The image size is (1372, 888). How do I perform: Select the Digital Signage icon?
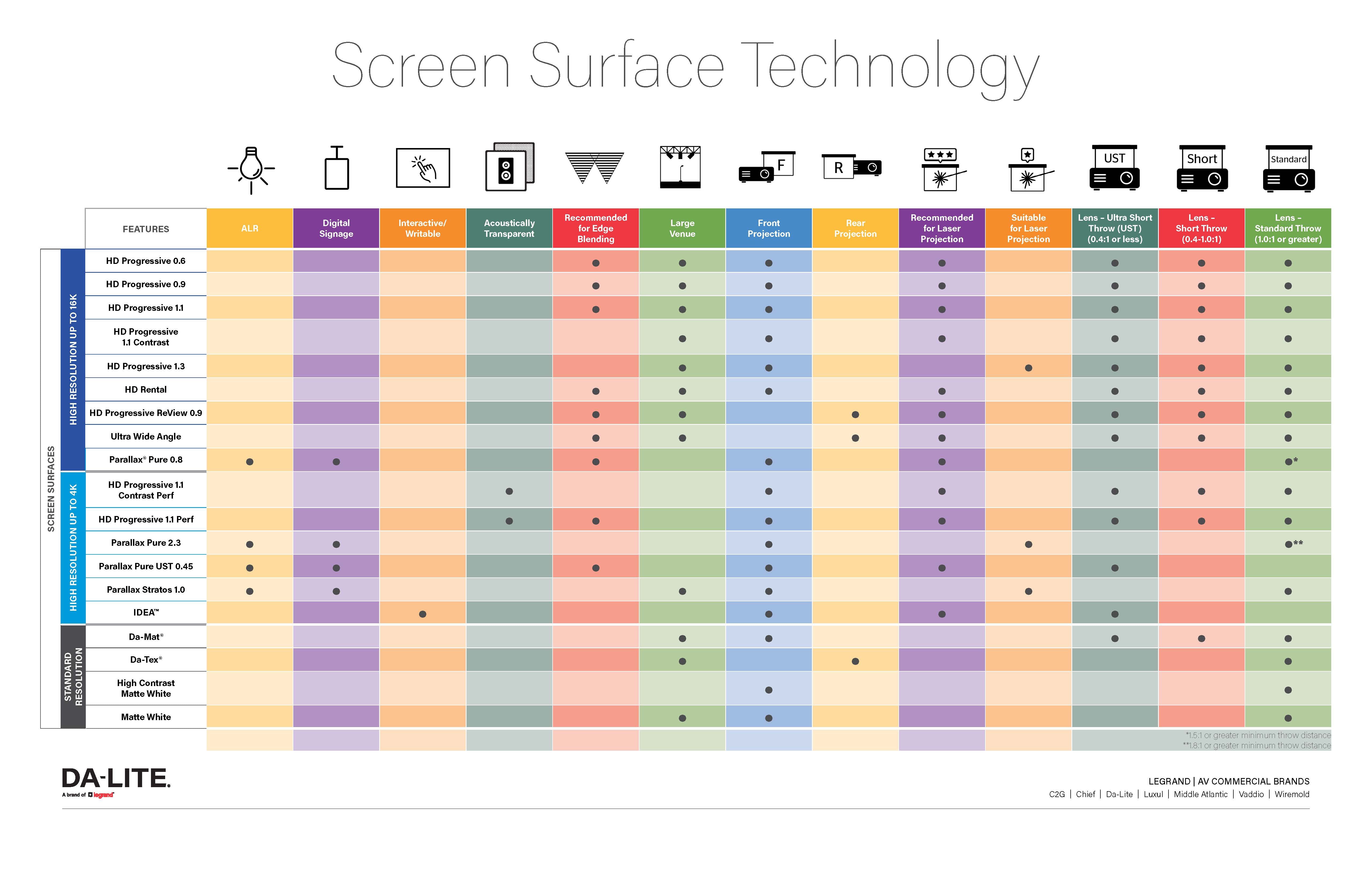tap(337, 175)
